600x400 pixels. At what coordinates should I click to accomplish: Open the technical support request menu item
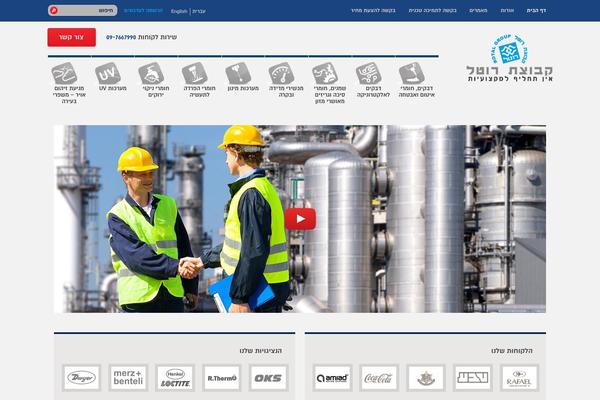click(x=432, y=10)
